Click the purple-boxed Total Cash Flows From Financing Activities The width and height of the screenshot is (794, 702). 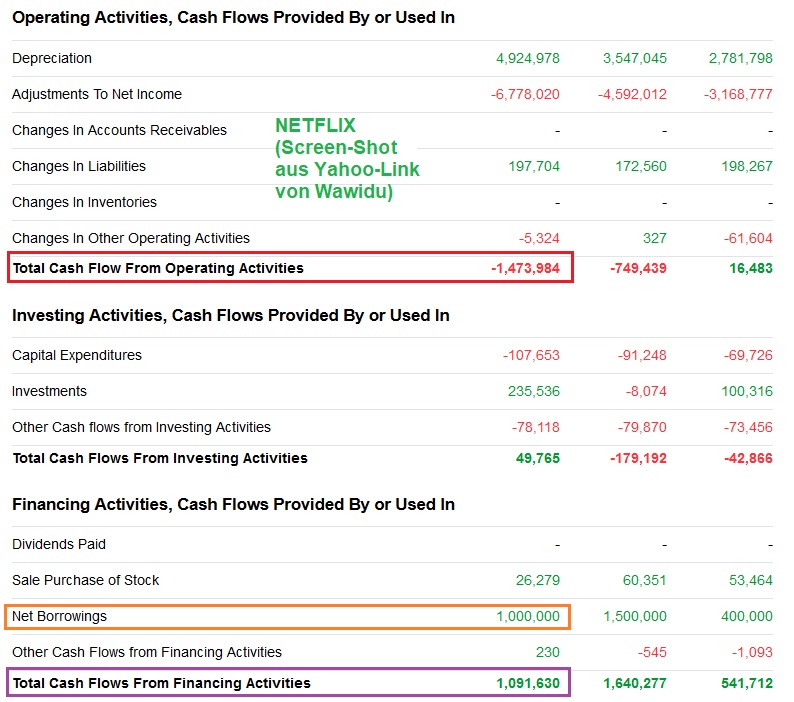(x=162, y=683)
